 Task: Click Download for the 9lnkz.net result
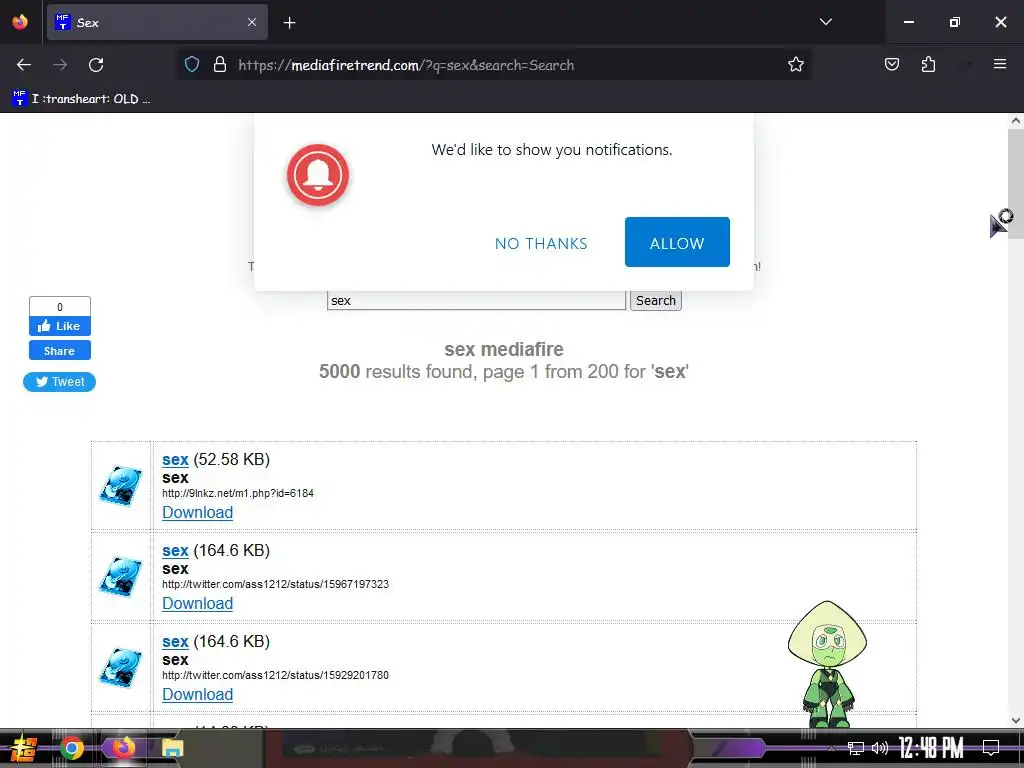point(197,513)
